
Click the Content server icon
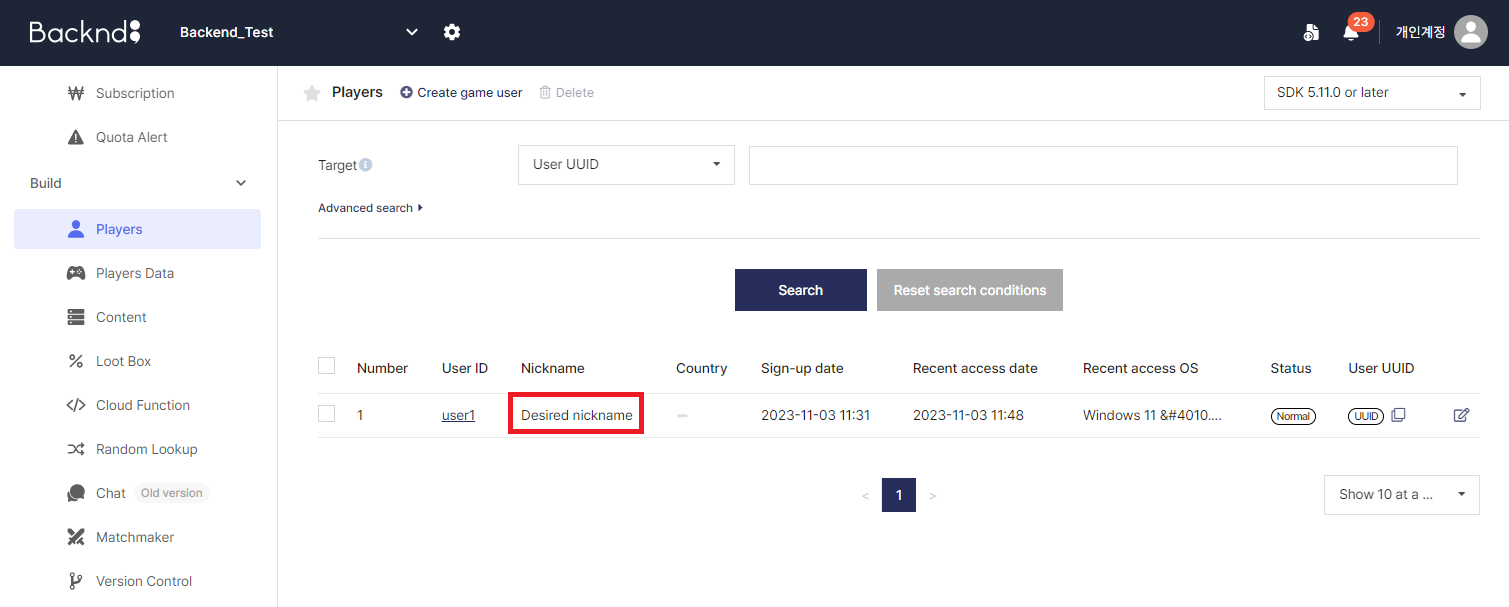76,317
